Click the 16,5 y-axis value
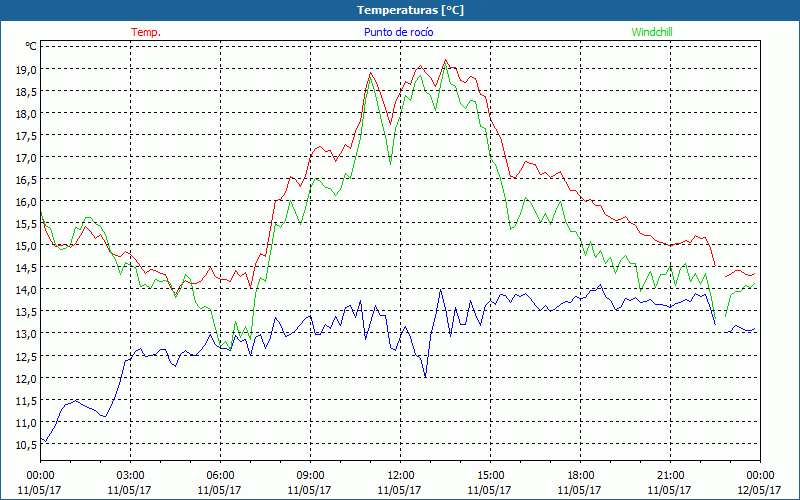800x500 pixels. [x=26, y=180]
